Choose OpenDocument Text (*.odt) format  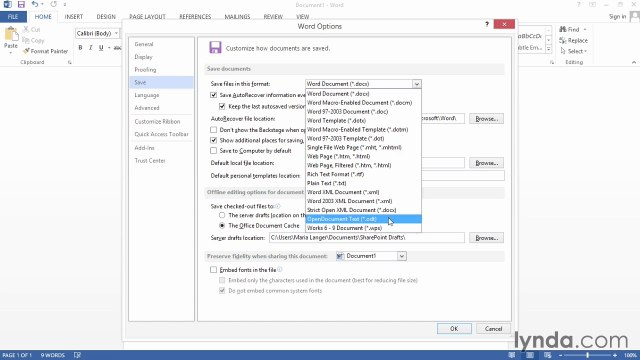pyautogui.click(x=363, y=219)
